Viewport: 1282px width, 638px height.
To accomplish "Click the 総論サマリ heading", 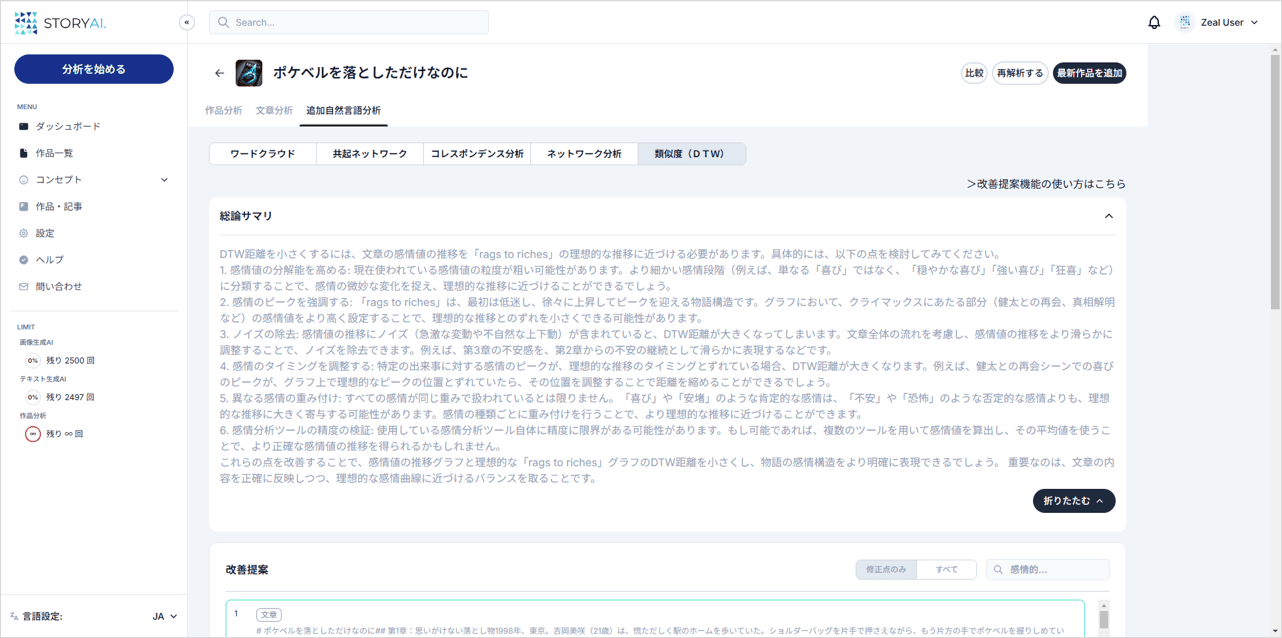I will click(246, 216).
